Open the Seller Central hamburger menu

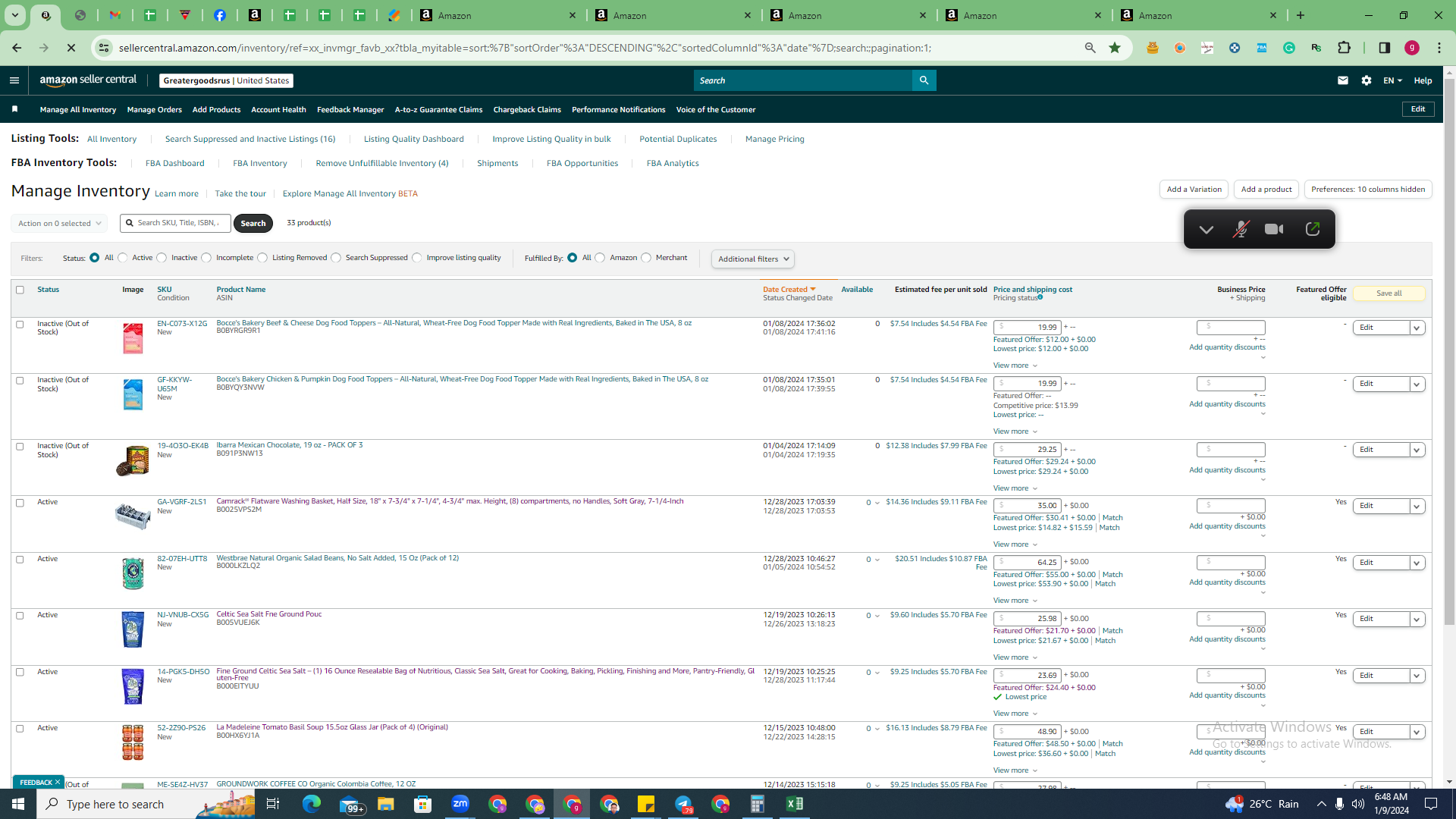point(14,80)
